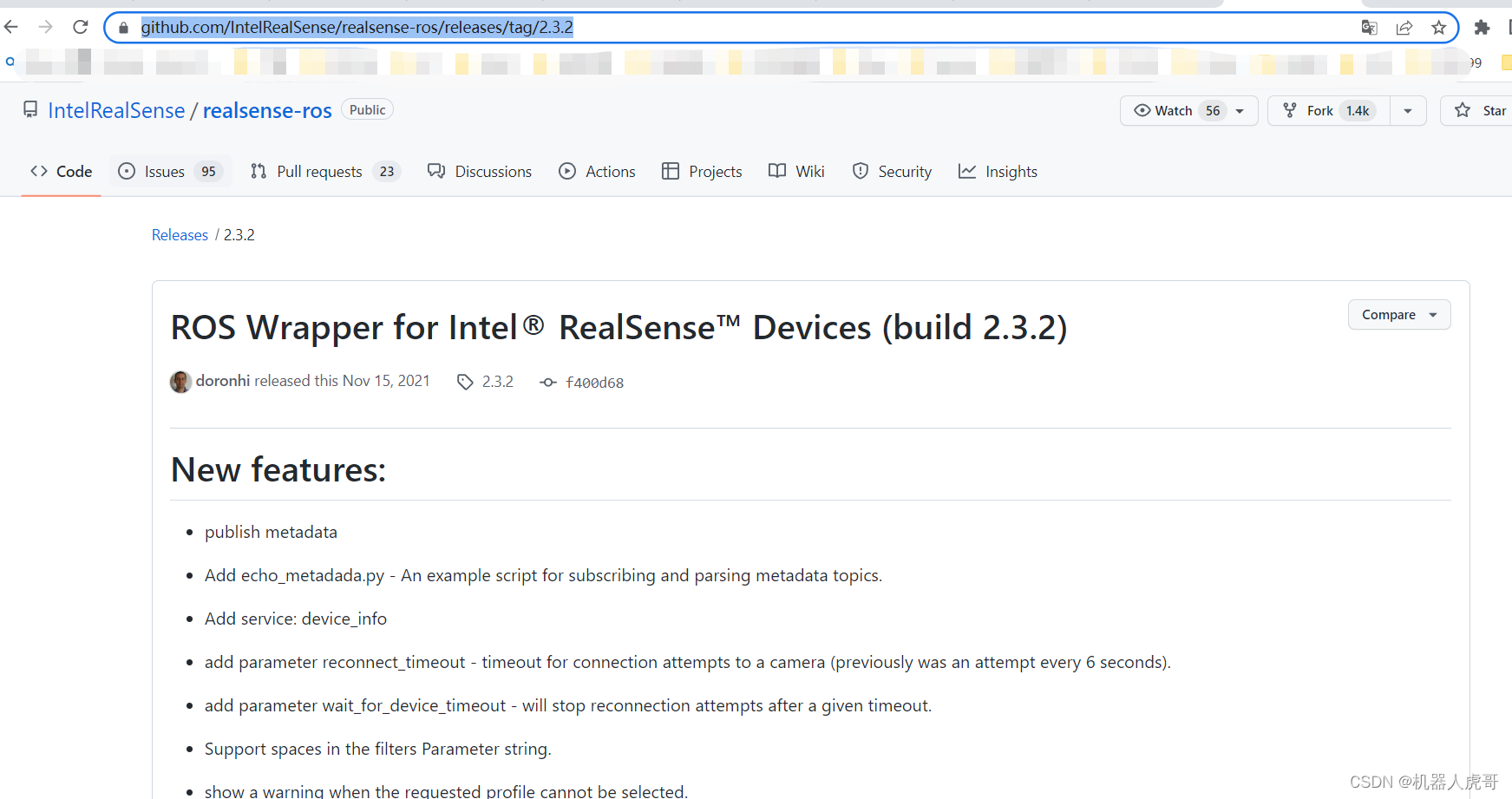Image resolution: width=1512 pixels, height=799 pixels.
Task: Click the 'New features:' heading
Action: 278,470
